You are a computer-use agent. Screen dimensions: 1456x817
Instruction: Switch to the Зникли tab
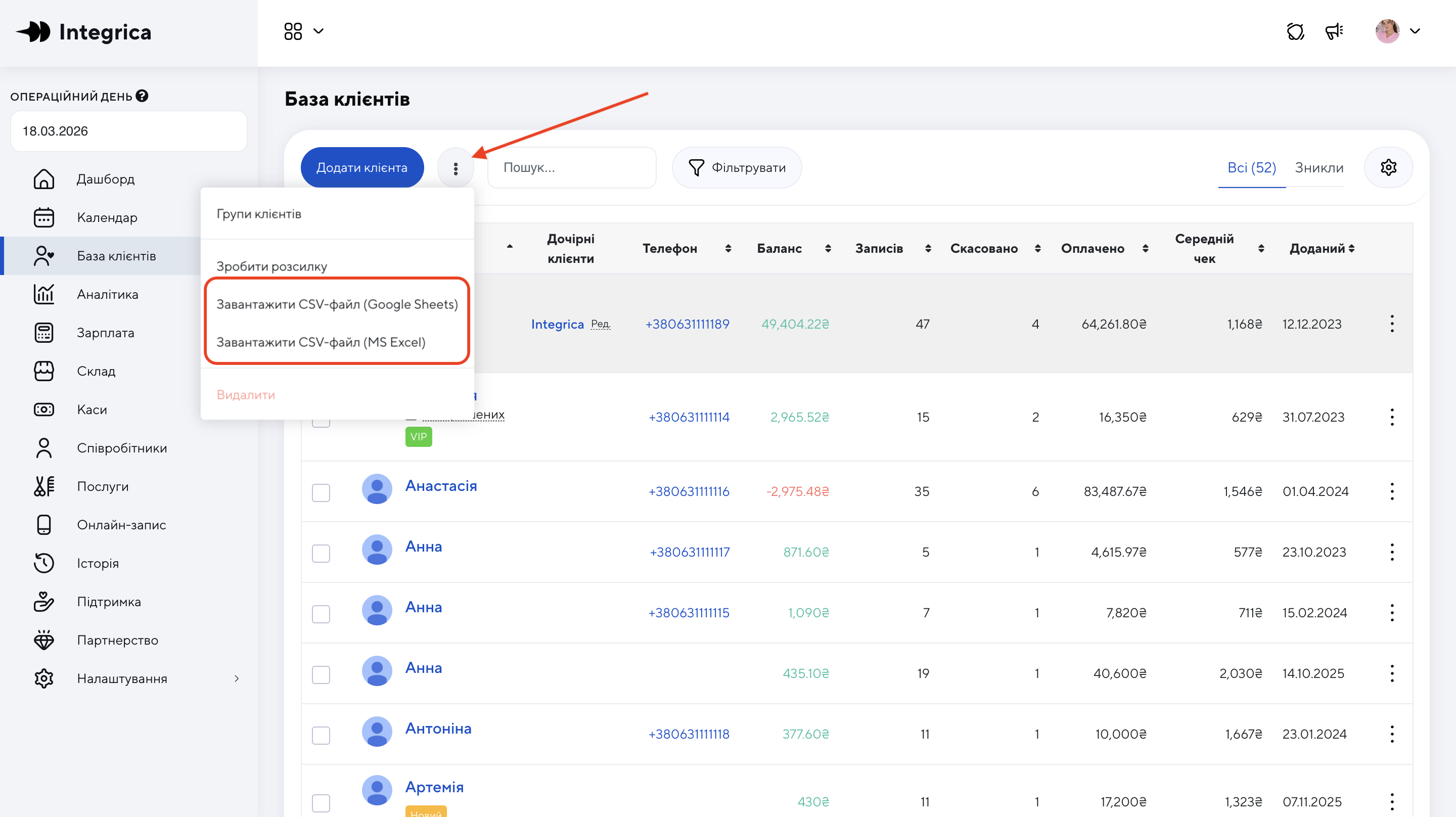coord(1318,168)
